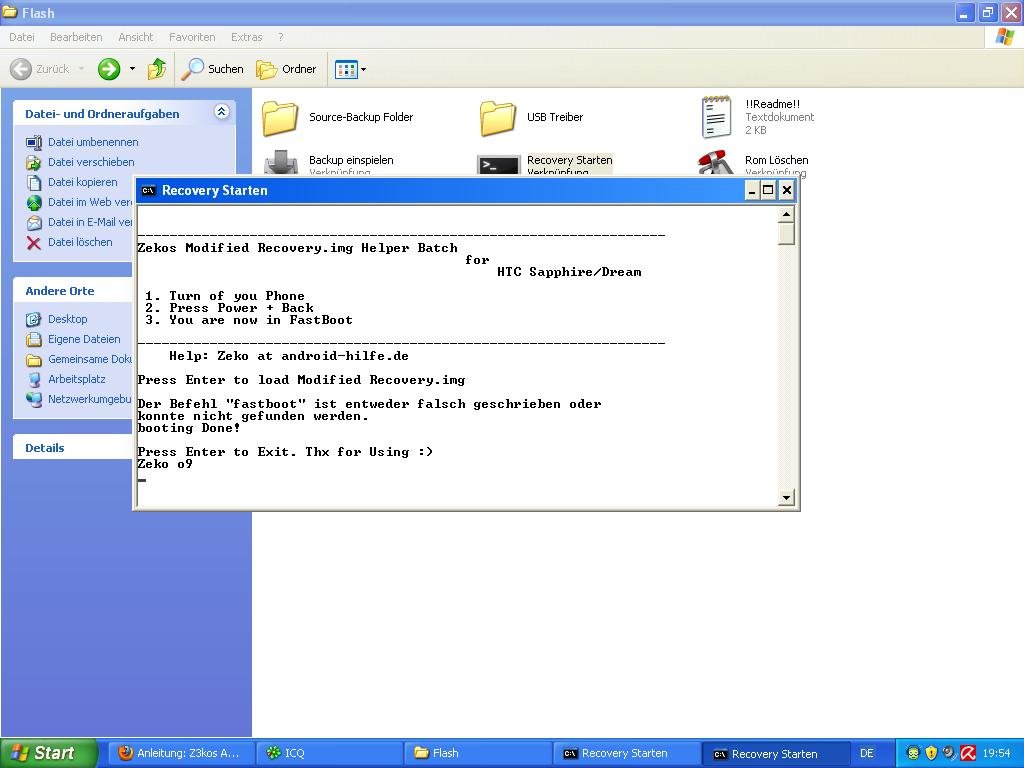This screenshot has height=768, width=1024.
Task: Open the Ansicht menu
Action: 135,37
